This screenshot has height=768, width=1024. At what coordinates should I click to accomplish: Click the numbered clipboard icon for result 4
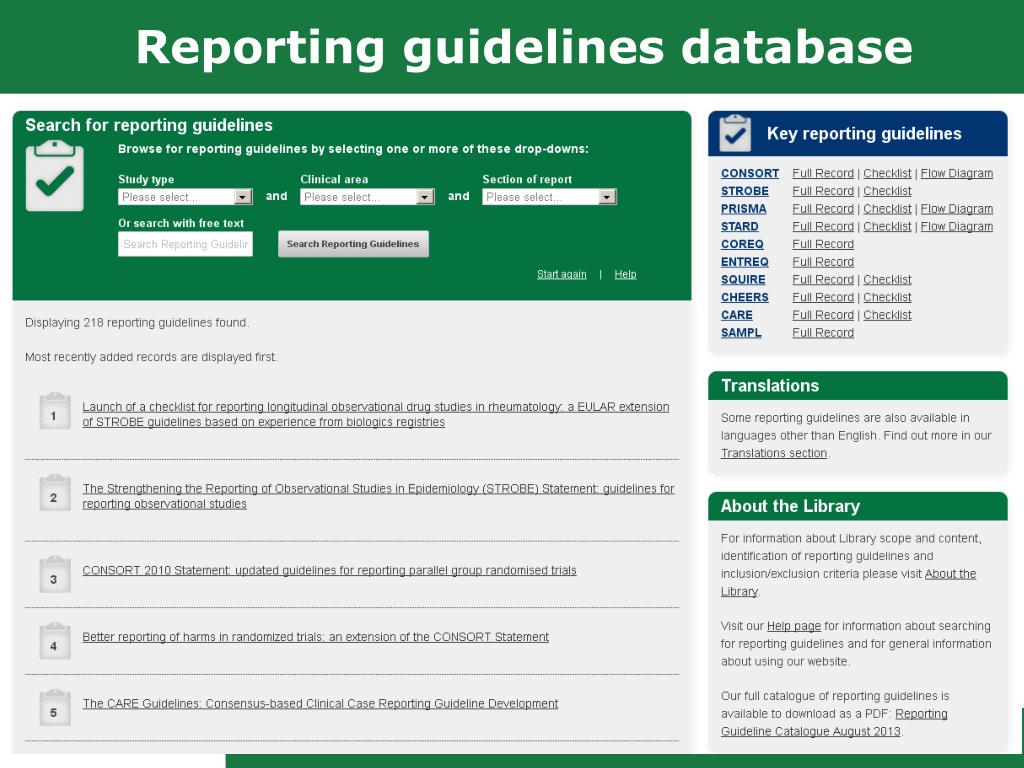tap(54, 641)
